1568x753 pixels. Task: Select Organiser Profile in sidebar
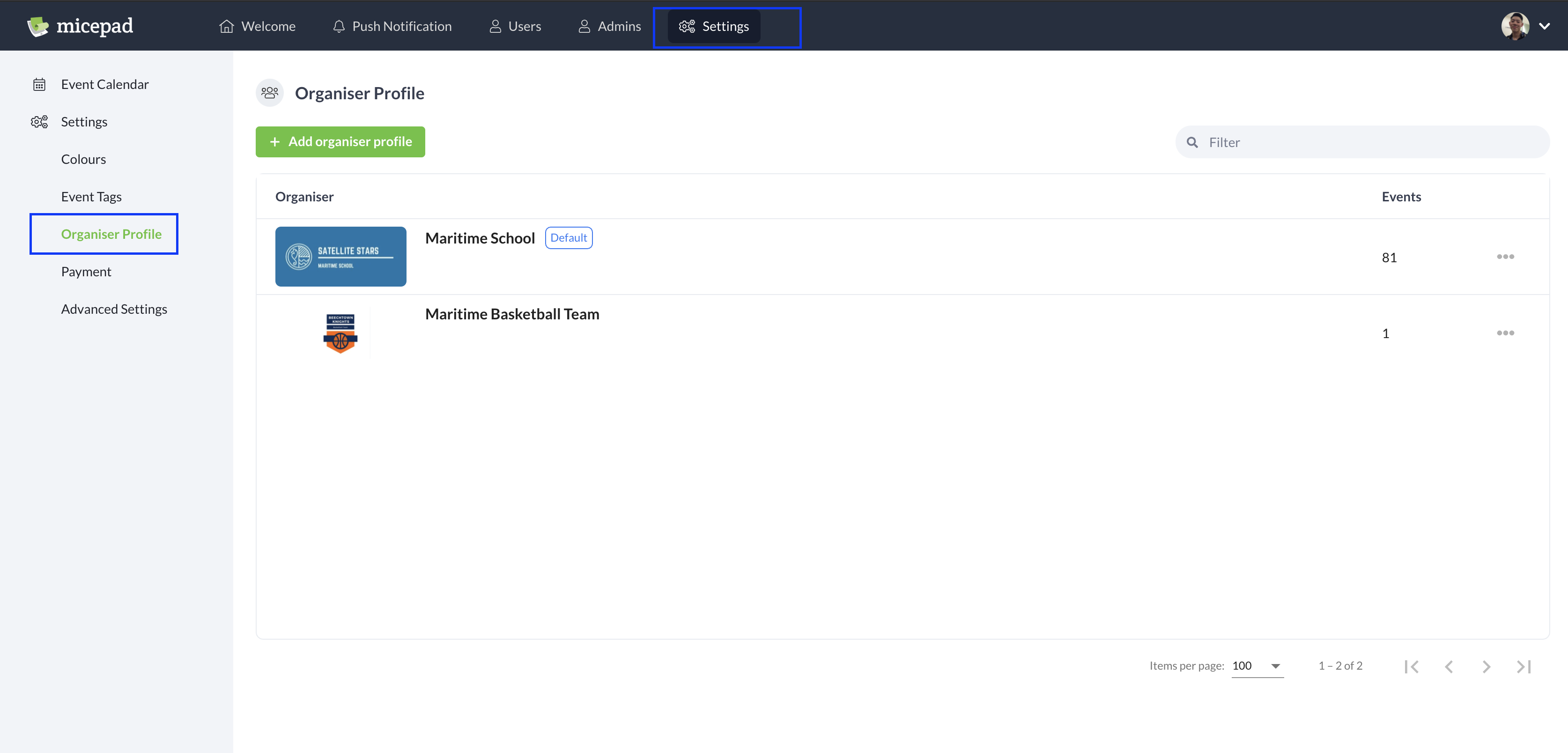tap(111, 234)
